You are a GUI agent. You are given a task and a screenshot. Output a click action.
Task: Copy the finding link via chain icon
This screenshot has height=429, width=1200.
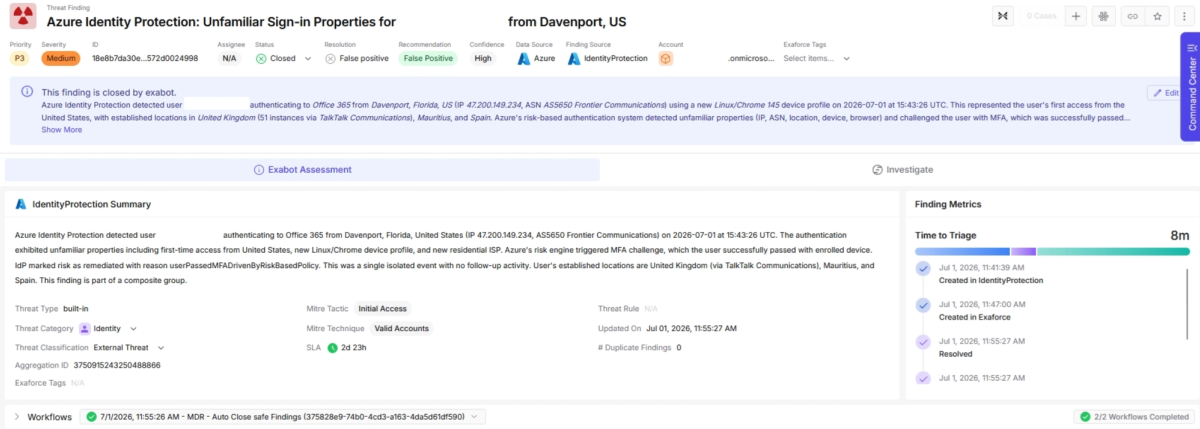[x=1133, y=16]
